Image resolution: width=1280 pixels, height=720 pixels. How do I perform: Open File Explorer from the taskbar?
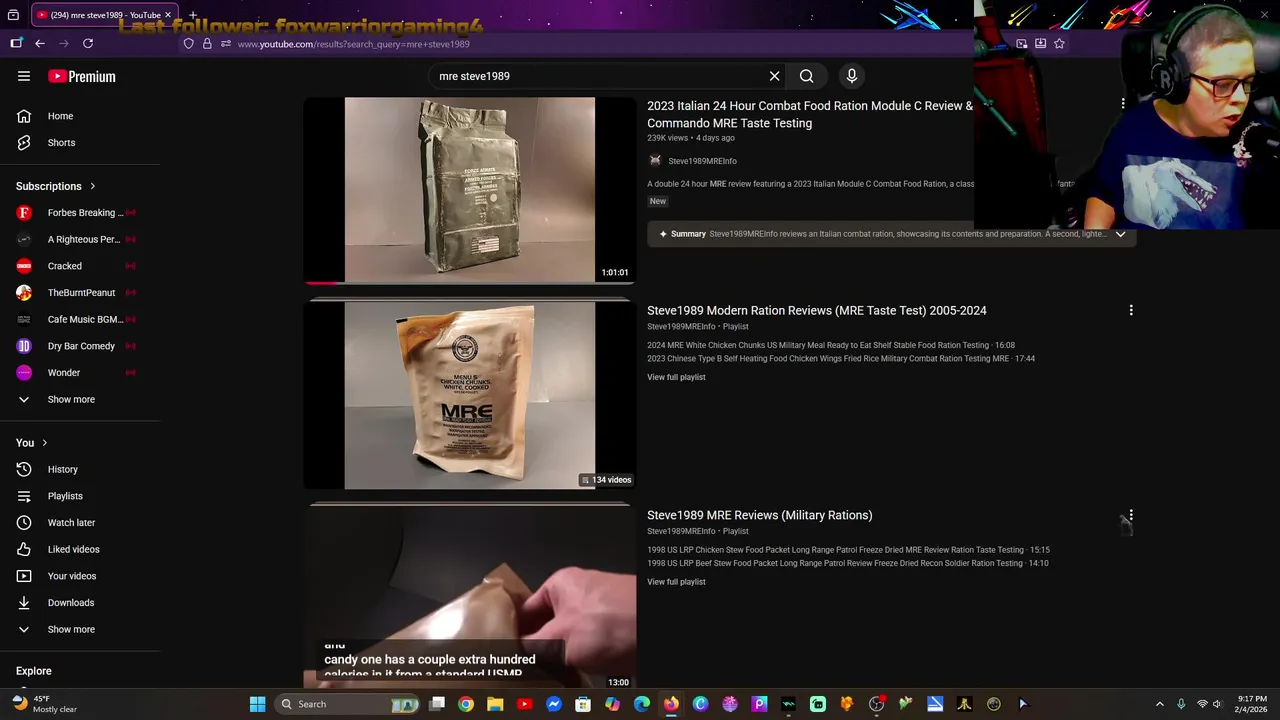[495, 704]
